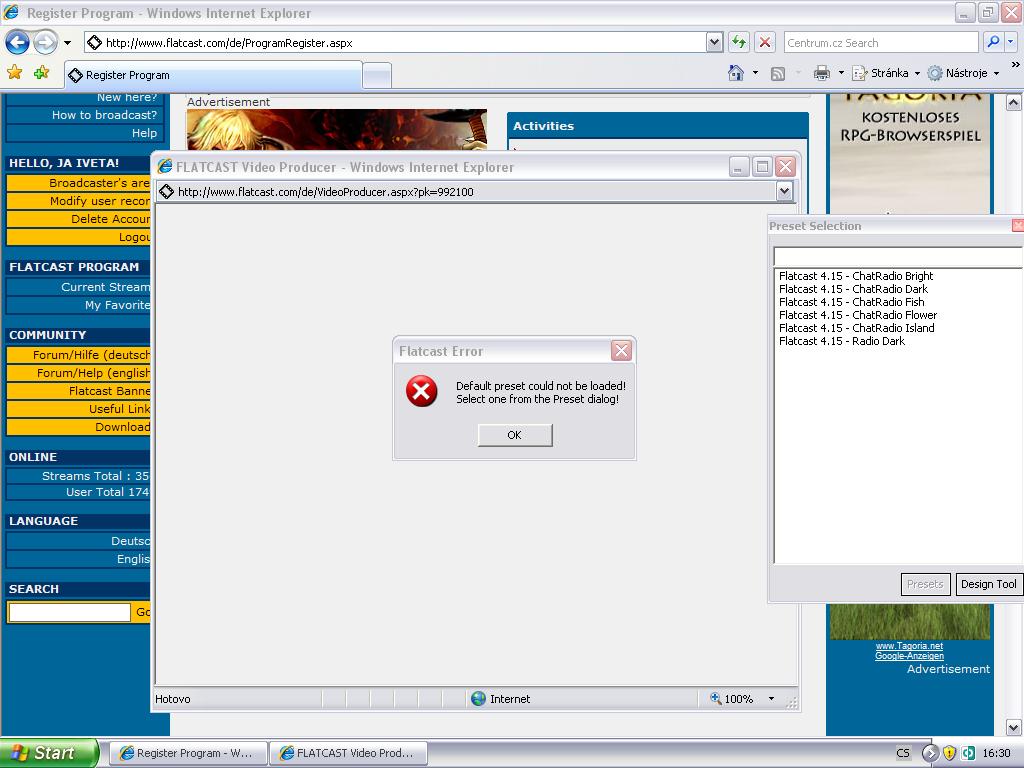1024x768 pixels.
Task: Open Print options dropdown arrow
Action: [841, 73]
